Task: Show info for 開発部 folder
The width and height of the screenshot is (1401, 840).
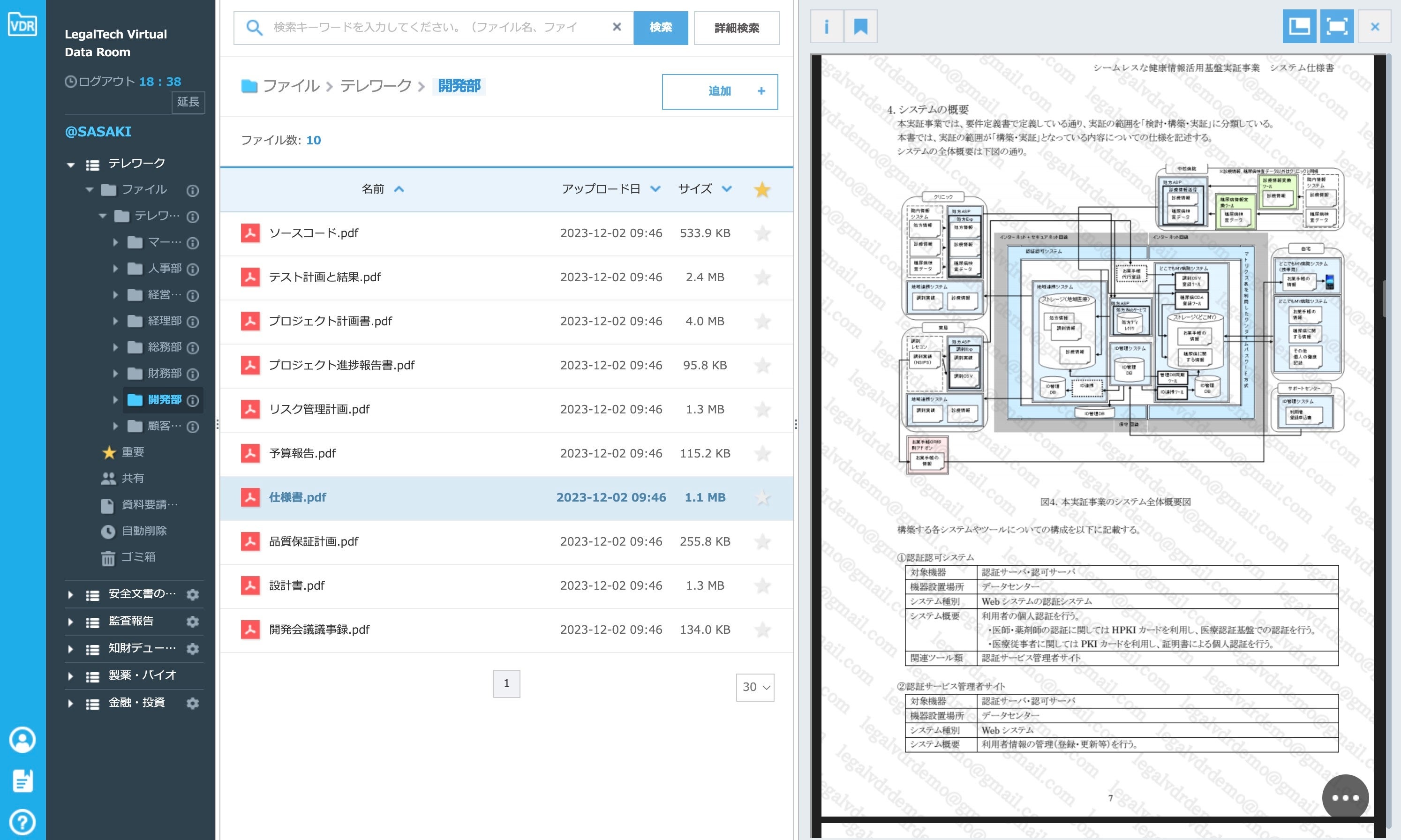Action: [192, 401]
